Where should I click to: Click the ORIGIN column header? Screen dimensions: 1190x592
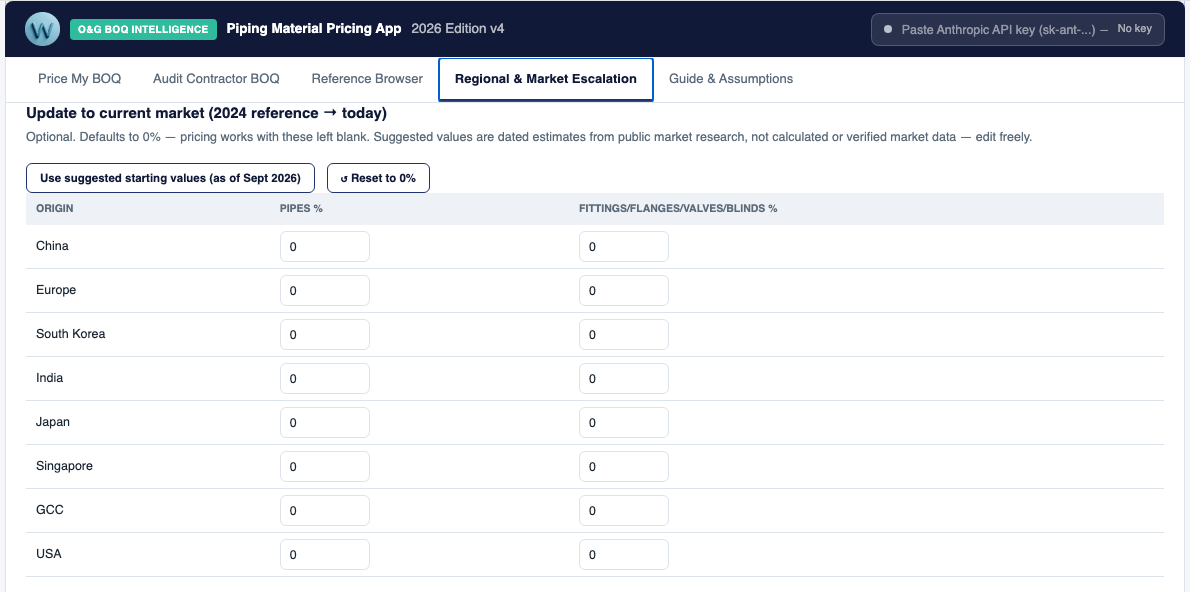(x=55, y=208)
